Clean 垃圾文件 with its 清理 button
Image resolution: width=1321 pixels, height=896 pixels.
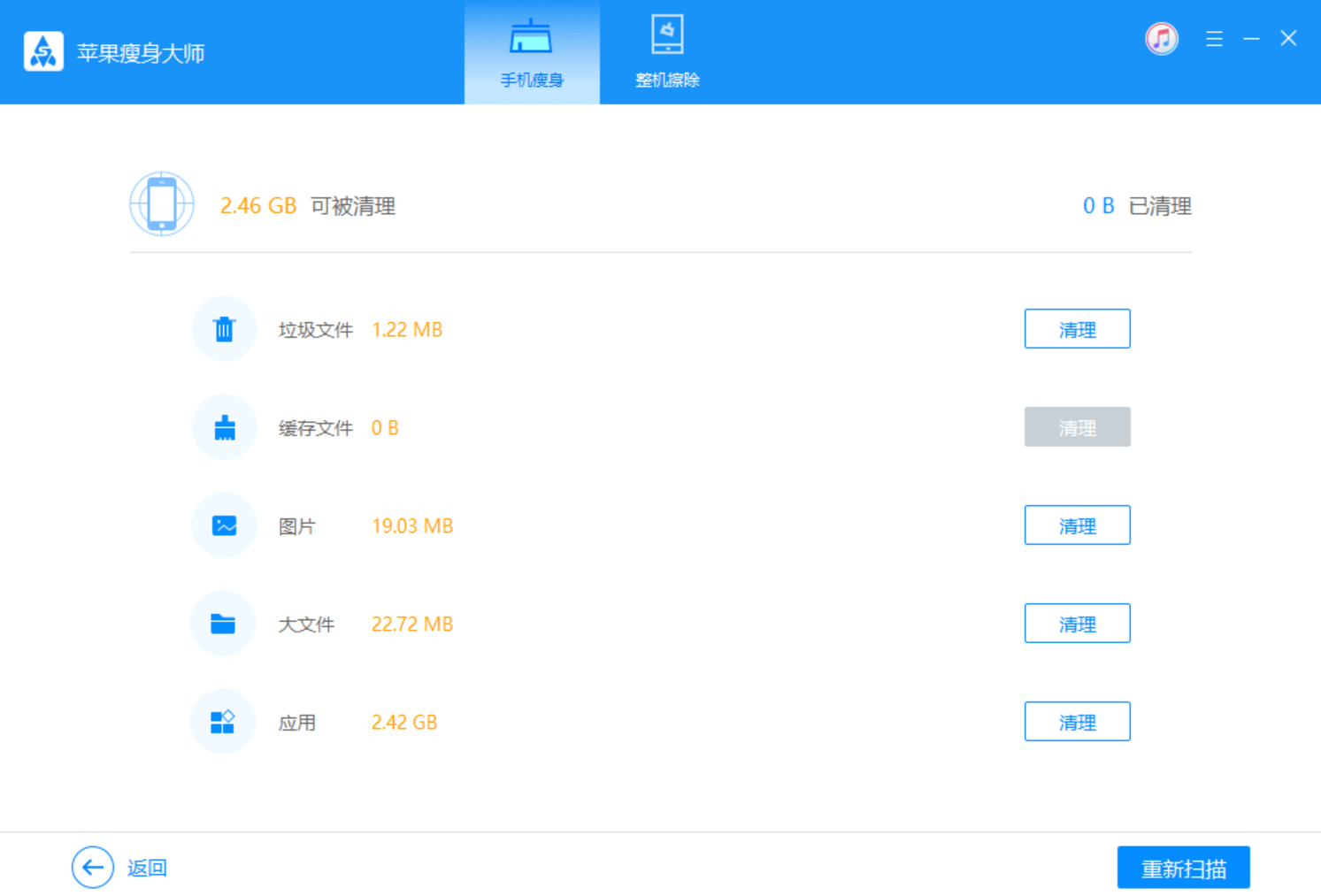pos(1077,329)
